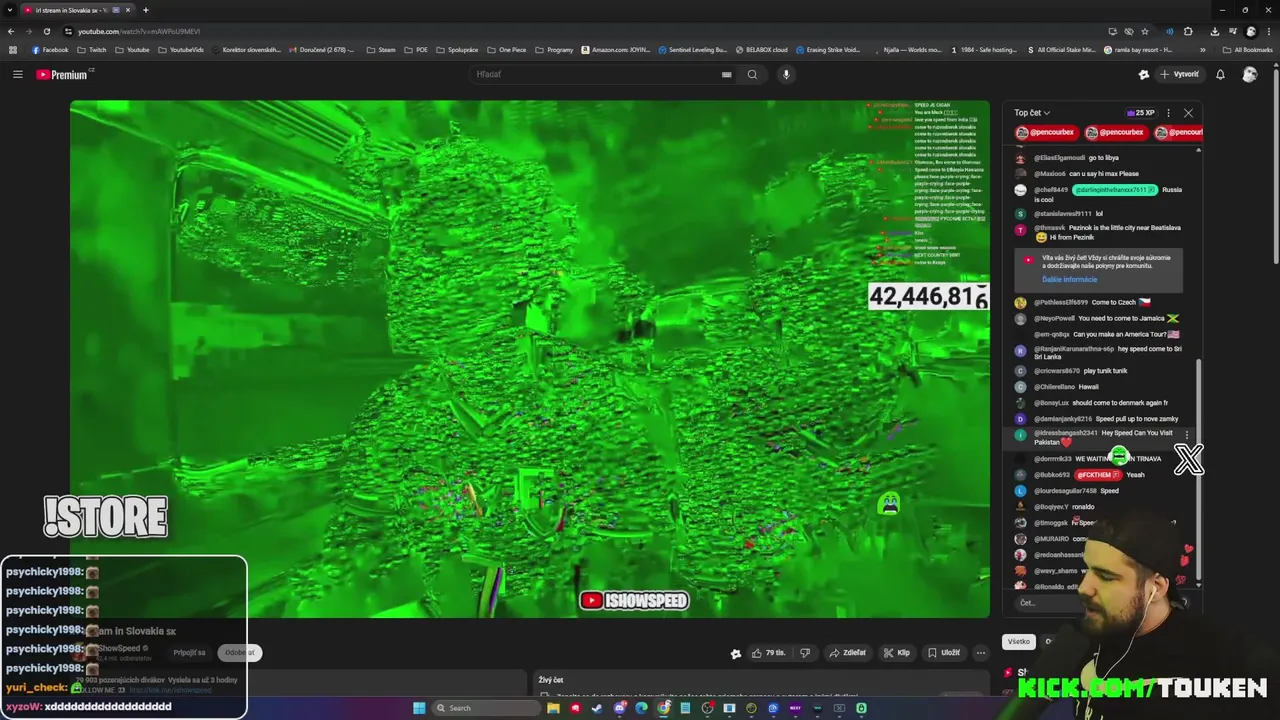1280x720 pixels.
Task: Open message options for Pakistan chat message
Action: [1187, 435]
